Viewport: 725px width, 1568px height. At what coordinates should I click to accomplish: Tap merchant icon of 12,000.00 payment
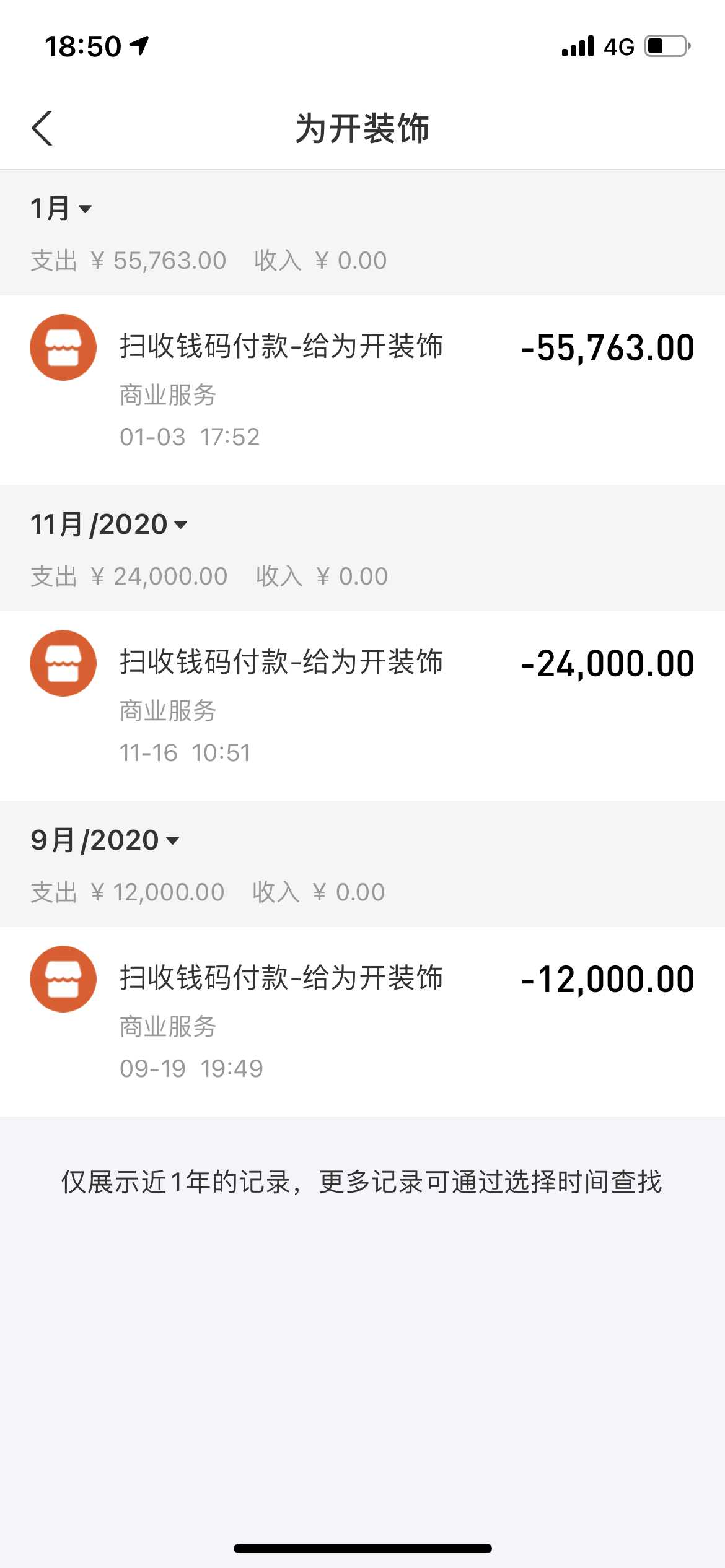click(x=63, y=979)
